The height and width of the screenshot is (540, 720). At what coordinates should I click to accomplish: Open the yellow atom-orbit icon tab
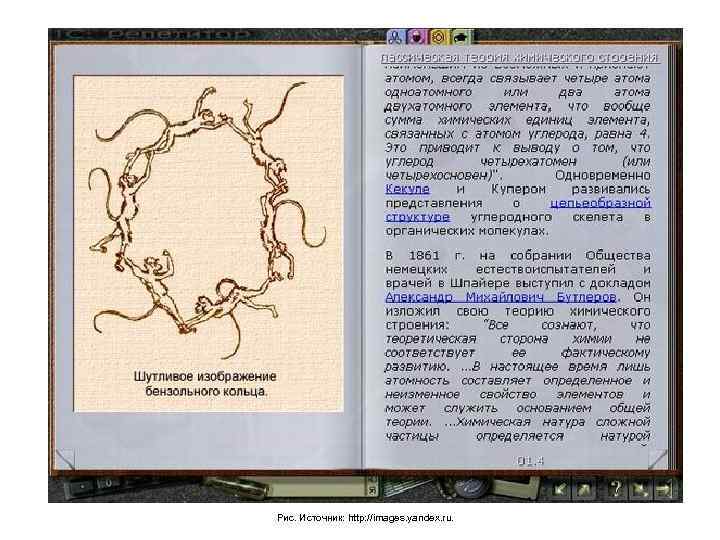[439, 36]
